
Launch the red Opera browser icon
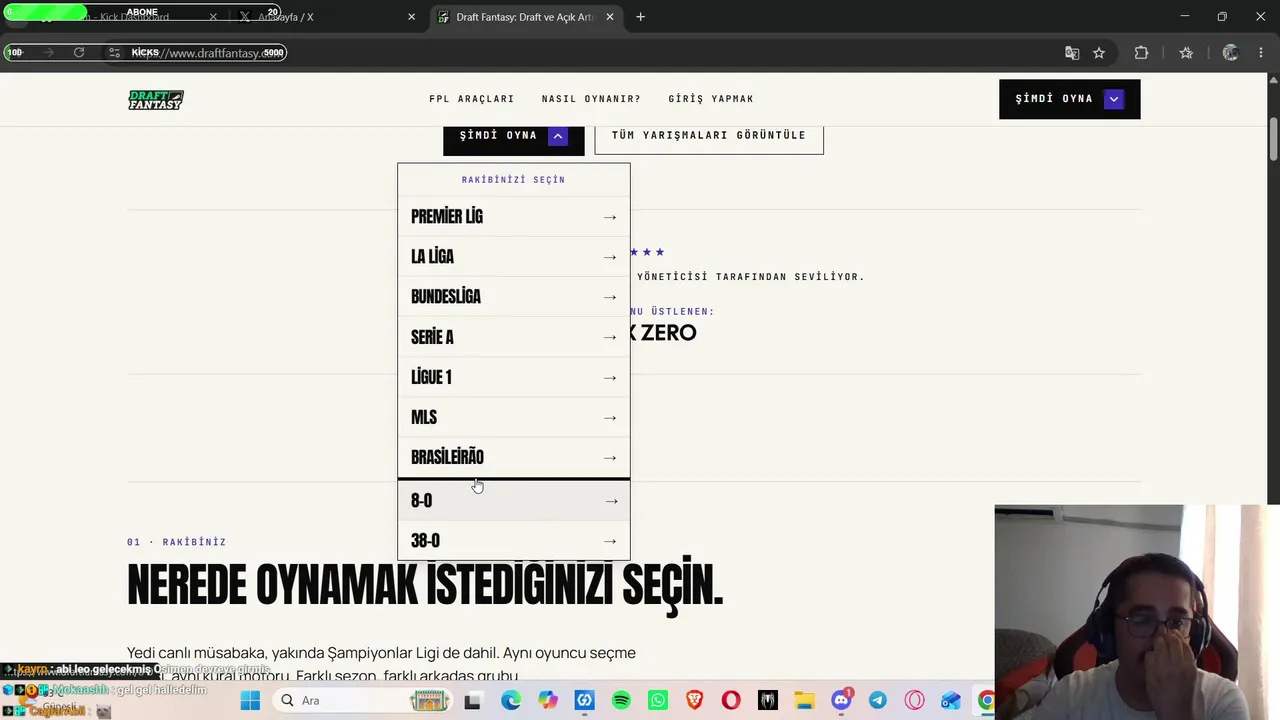tap(731, 701)
